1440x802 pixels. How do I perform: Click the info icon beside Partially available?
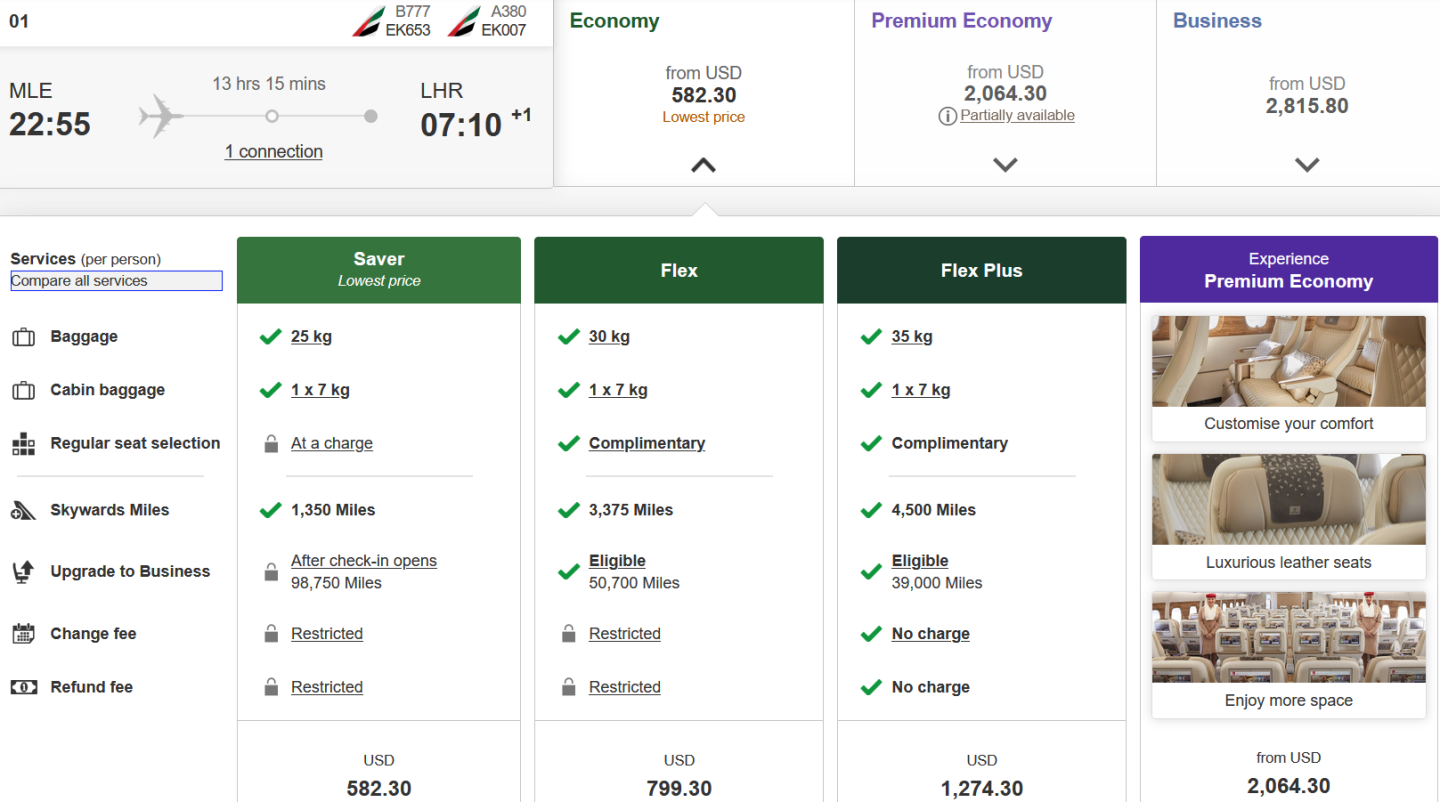tap(947, 116)
